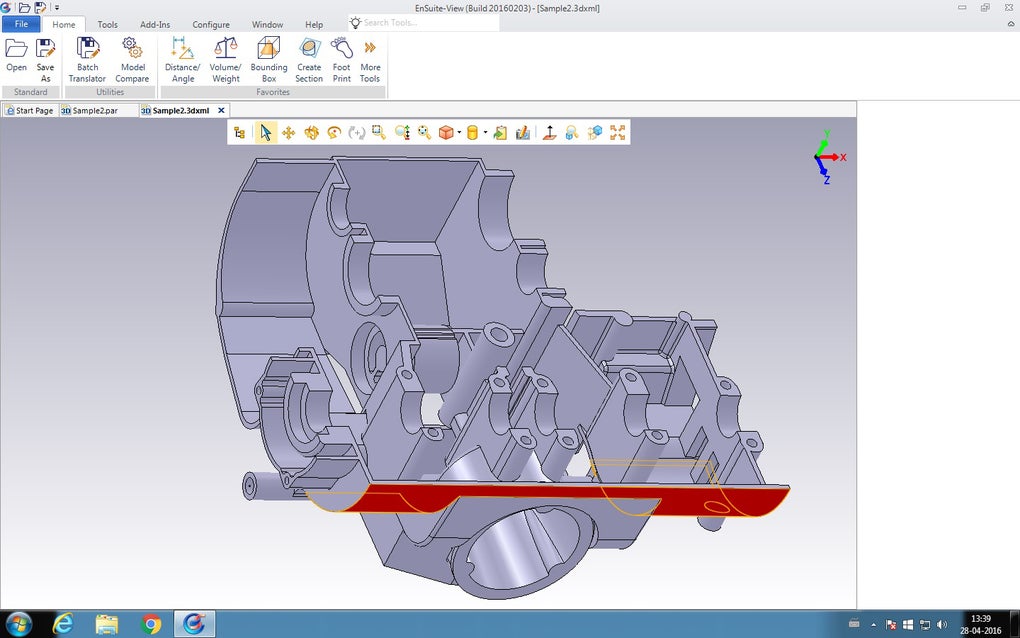Click the Action Center flag icon
The image size is (1020, 638).
[891, 625]
